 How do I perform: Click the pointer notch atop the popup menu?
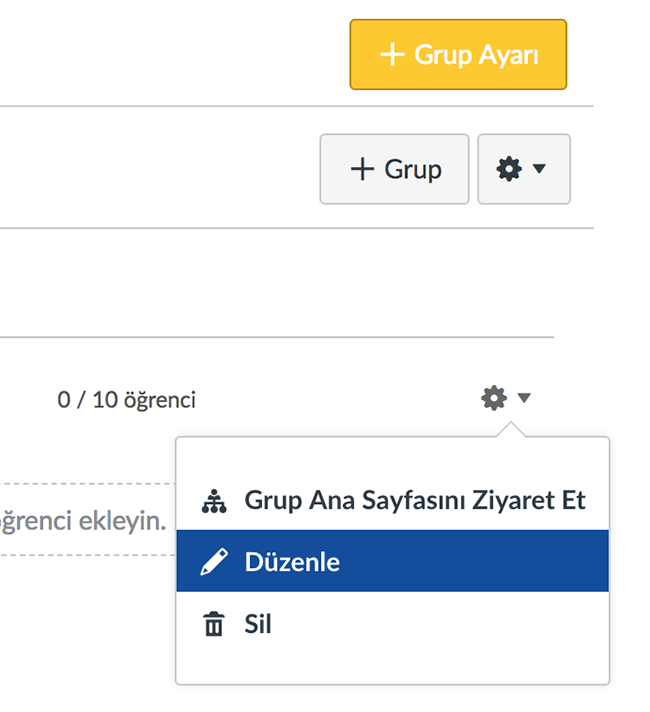coord(511,430)
